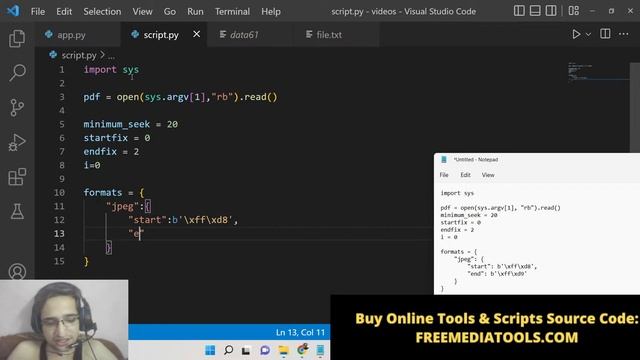
Task: Open Chrome from the taskbar
Action: [x=302, y=350]
